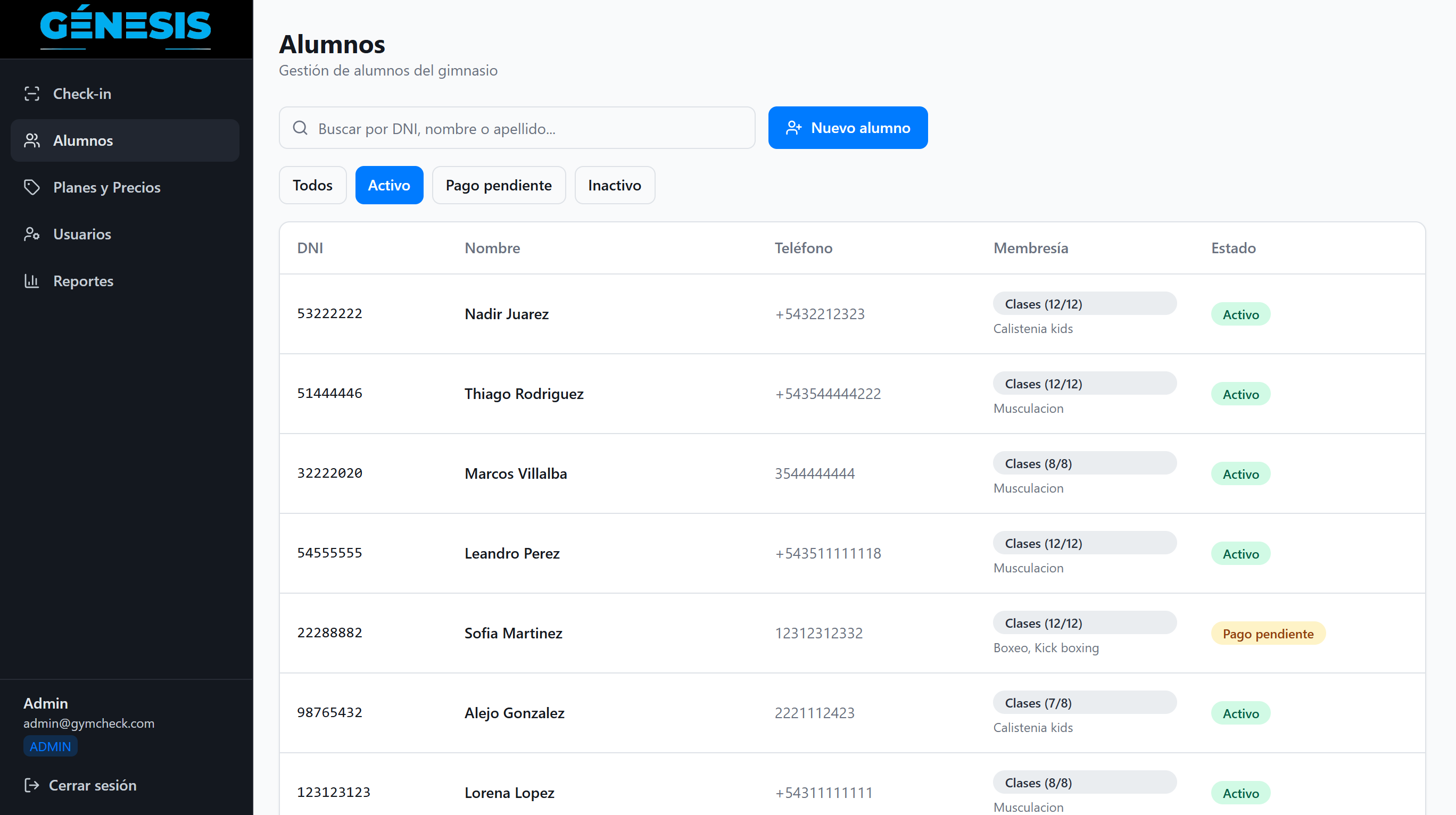The width and height of the screenshot is (1456, 815).
Task: Click Sofia Martinez's Pago pendiente status badge
Action: pyautogui.click(x=1268, y=634)
